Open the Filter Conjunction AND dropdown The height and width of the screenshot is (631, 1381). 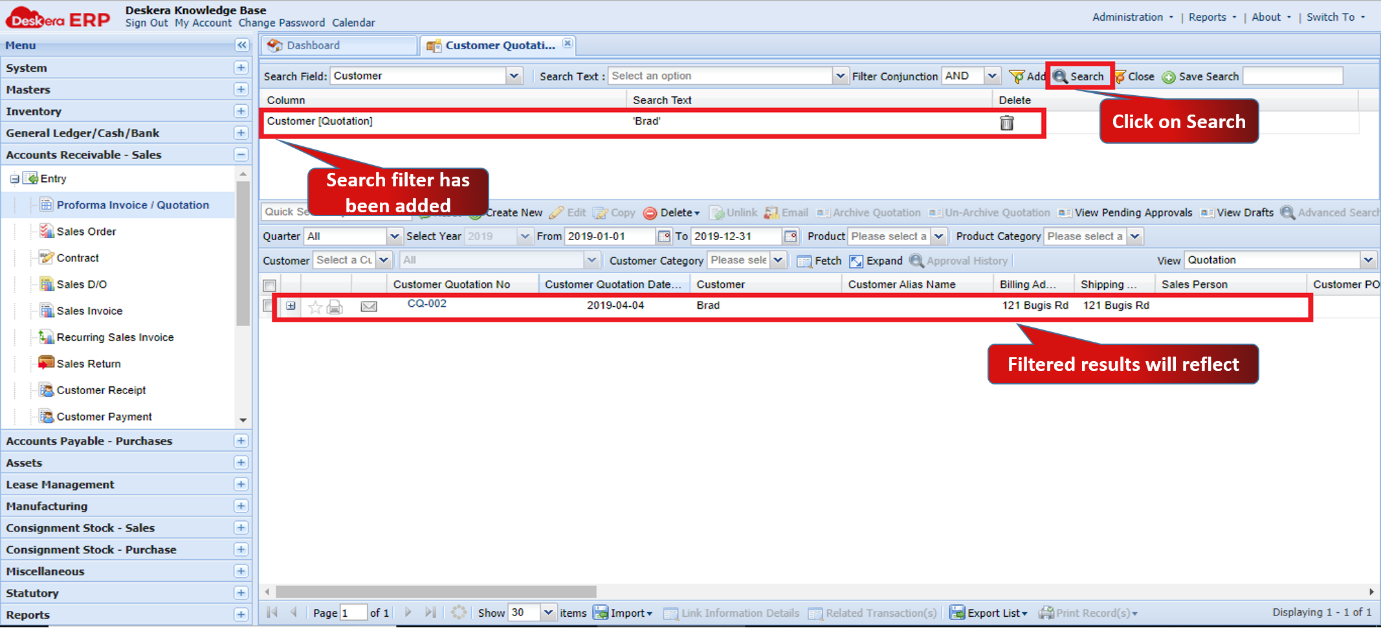pos(992,76)
